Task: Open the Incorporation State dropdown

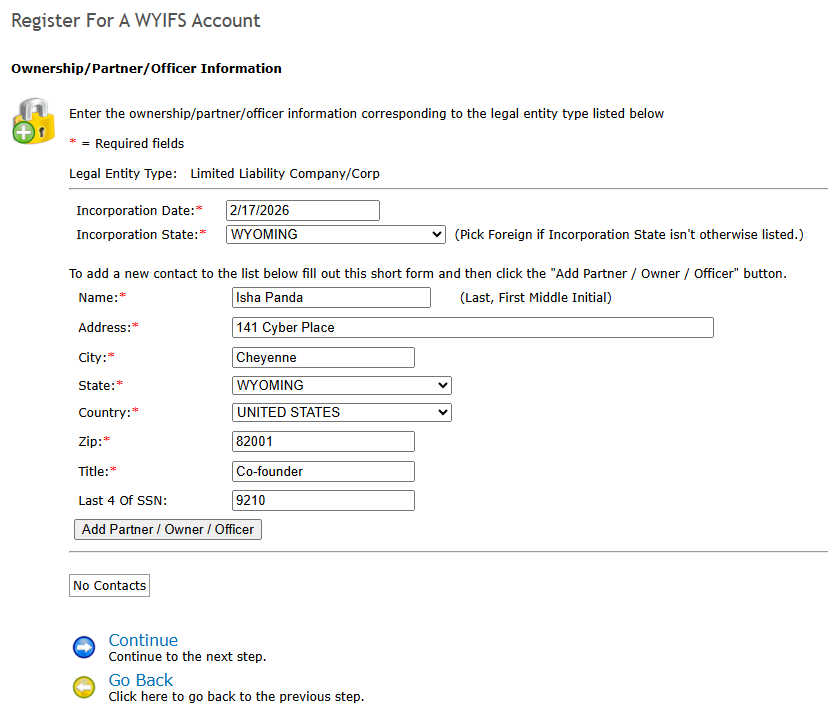Action: pos(336,234)
